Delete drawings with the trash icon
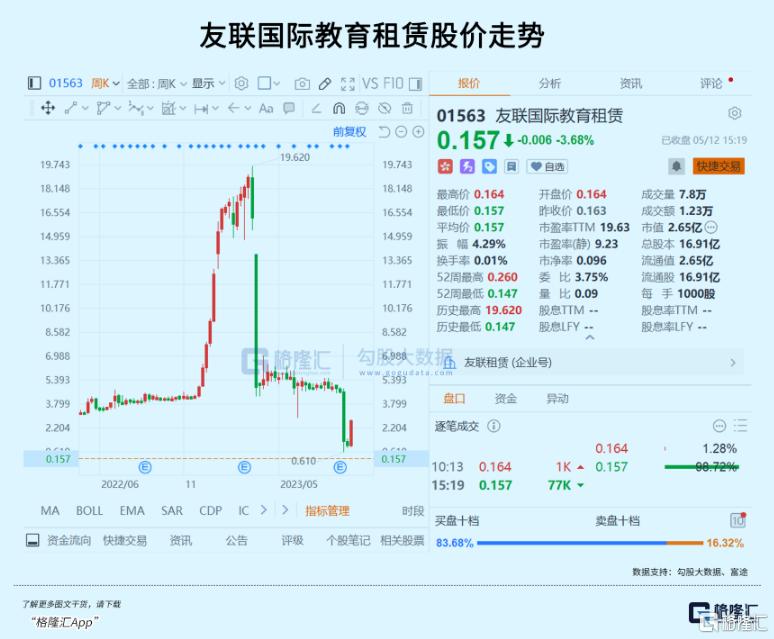774x639 pixels. point(407,108)
